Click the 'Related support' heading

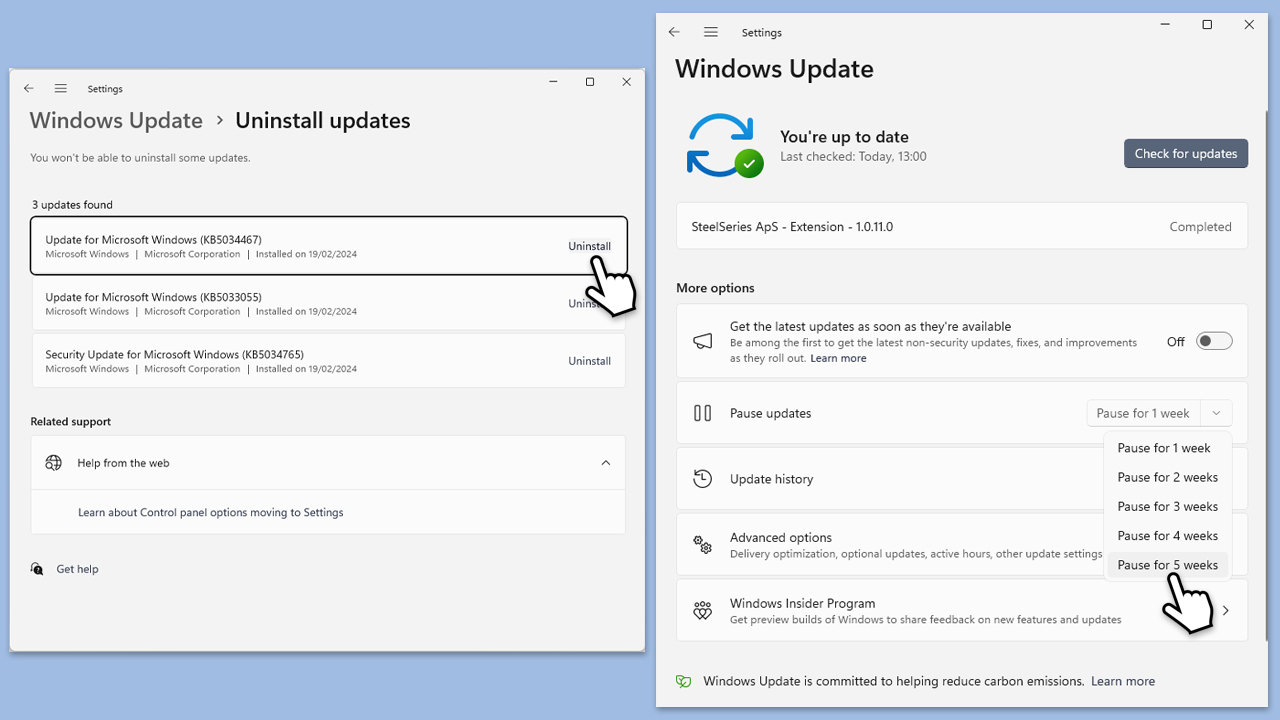tap(71, 422)
